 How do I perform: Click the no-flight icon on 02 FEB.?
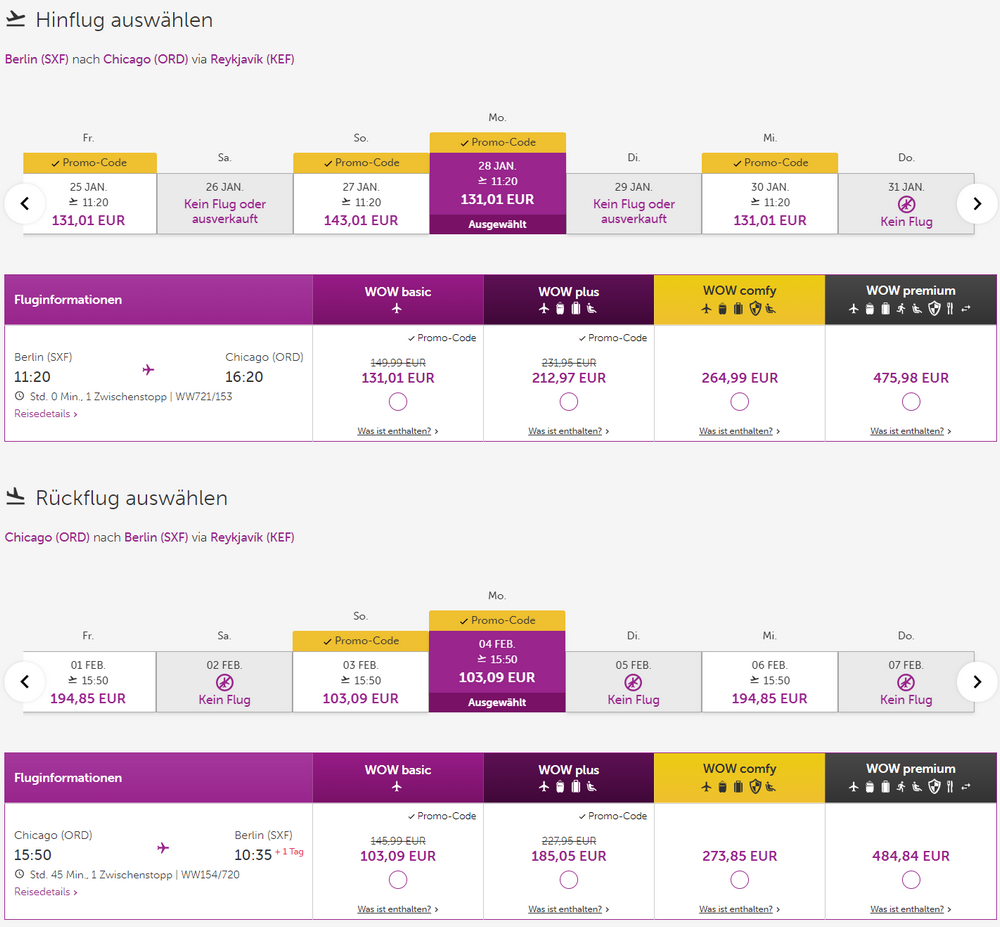(x=224, y=682)
